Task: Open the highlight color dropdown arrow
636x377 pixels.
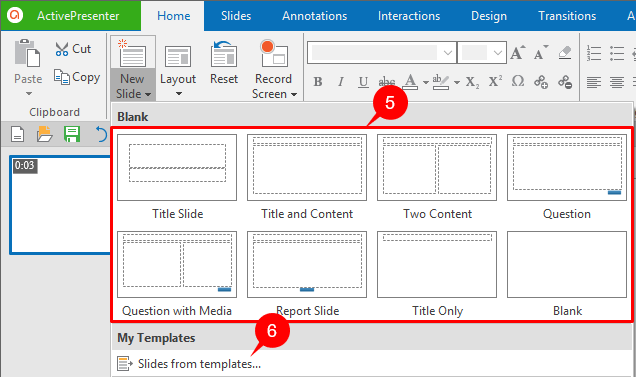Action: 457,82
